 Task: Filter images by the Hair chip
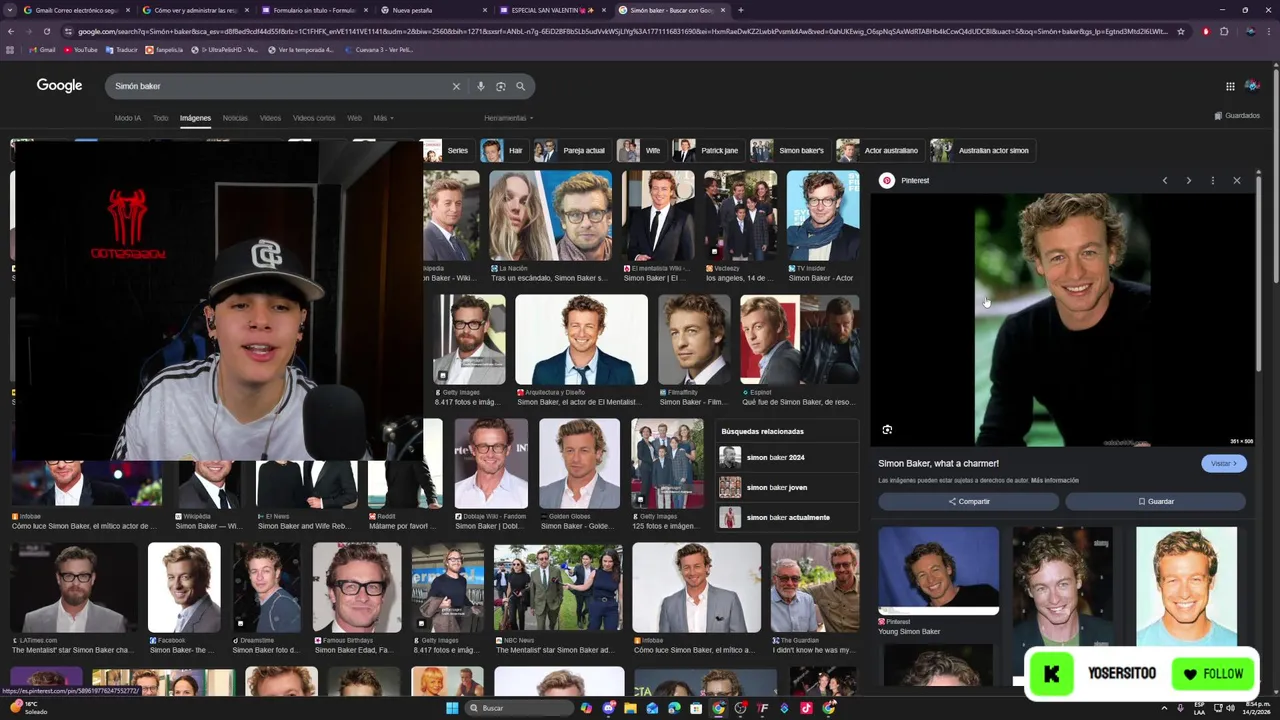click(x=503, y=151)
